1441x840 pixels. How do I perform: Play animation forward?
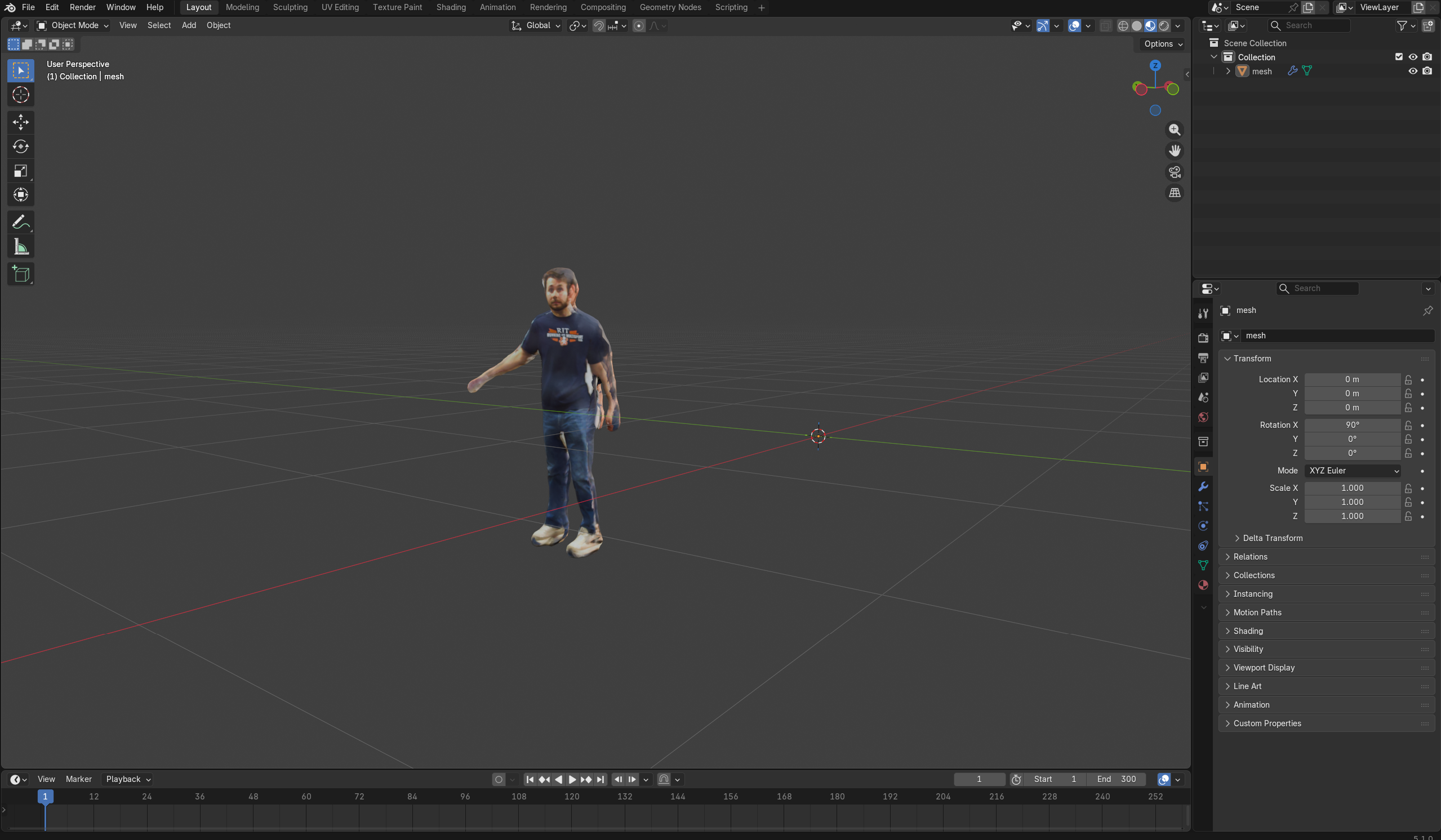tap(572, 779)
